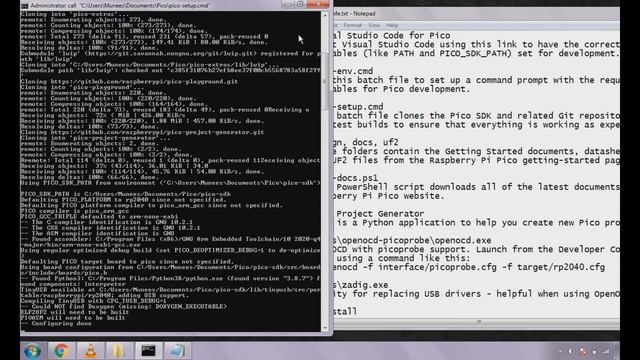
Task: Show hidden system tray icons
Action: pyautogui.click(x=560, y=351)
